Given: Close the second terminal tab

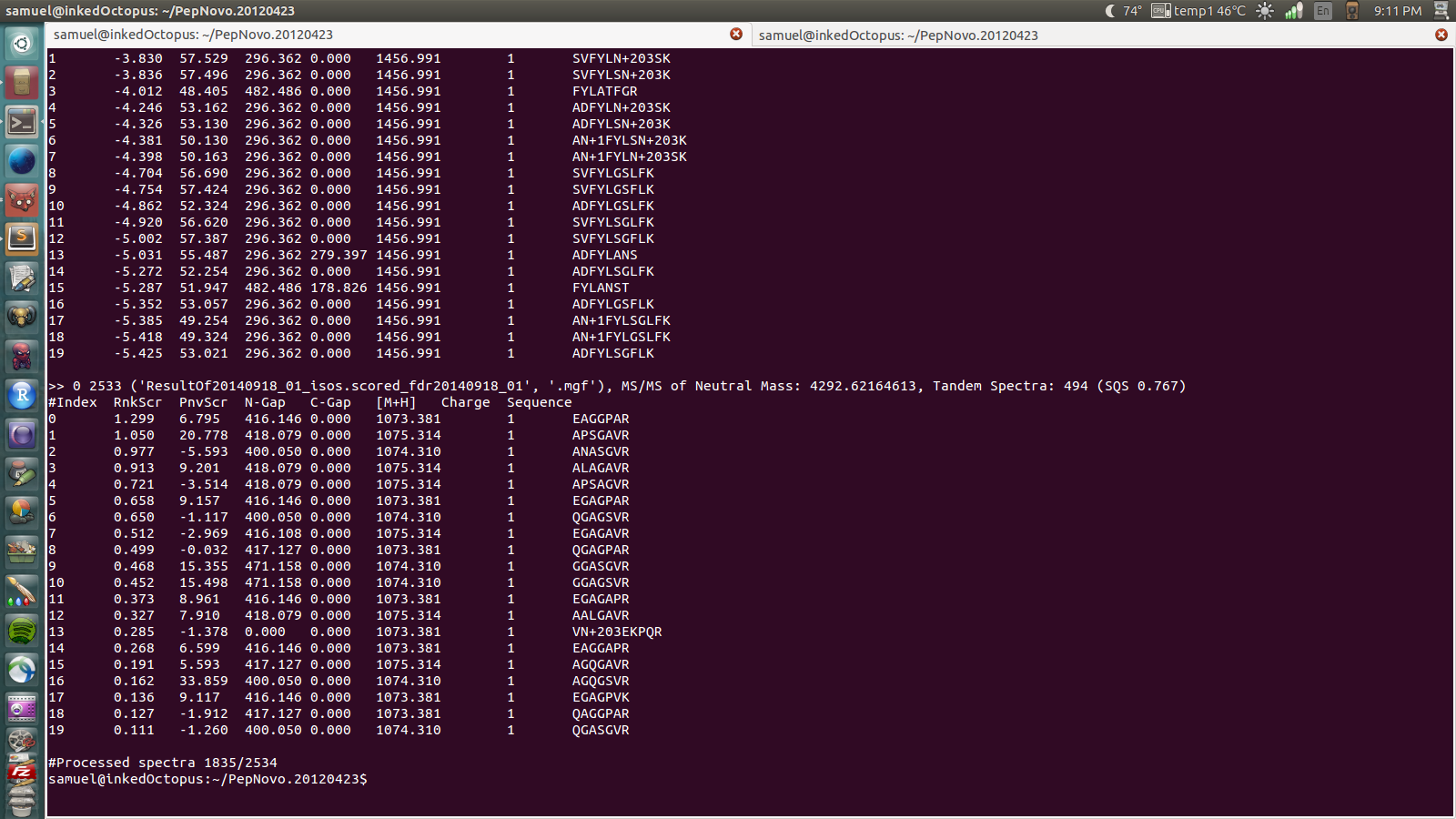Looking at the screenshot, I should (1441, 35).
